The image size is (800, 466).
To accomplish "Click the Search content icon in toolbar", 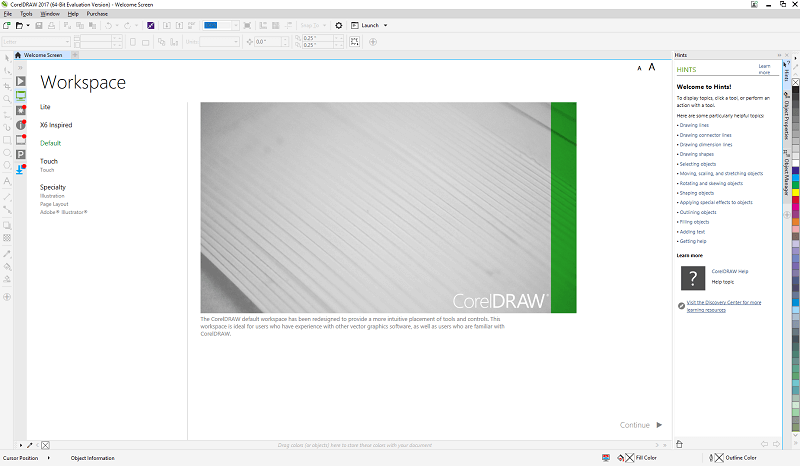I will pos(151,25).
